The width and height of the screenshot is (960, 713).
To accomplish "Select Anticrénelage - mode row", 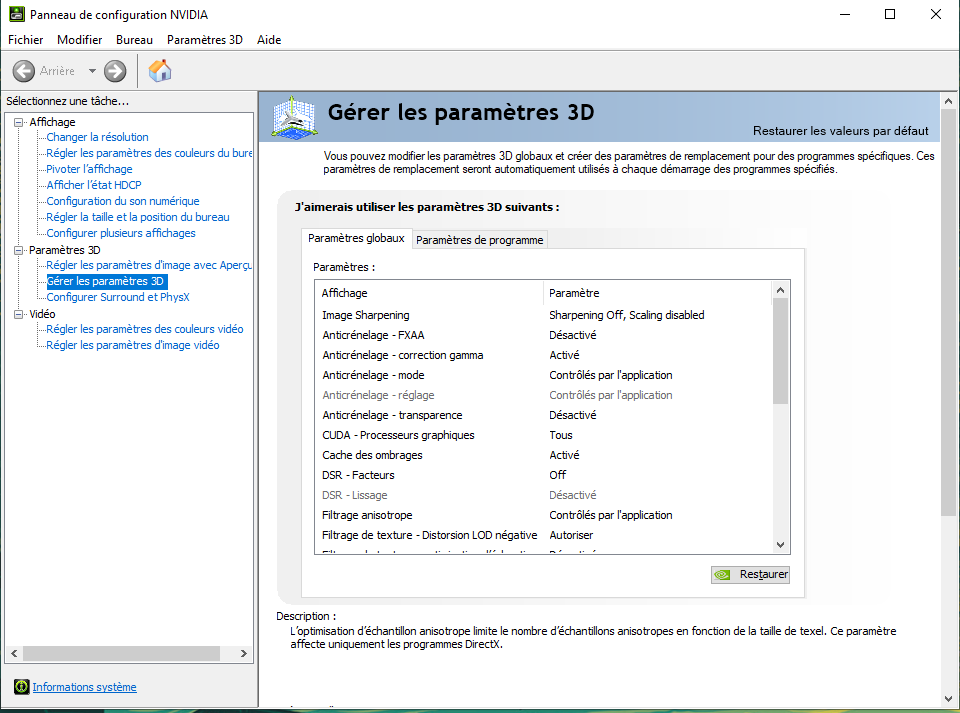I will pyautogui.click(x=544, y=375).
